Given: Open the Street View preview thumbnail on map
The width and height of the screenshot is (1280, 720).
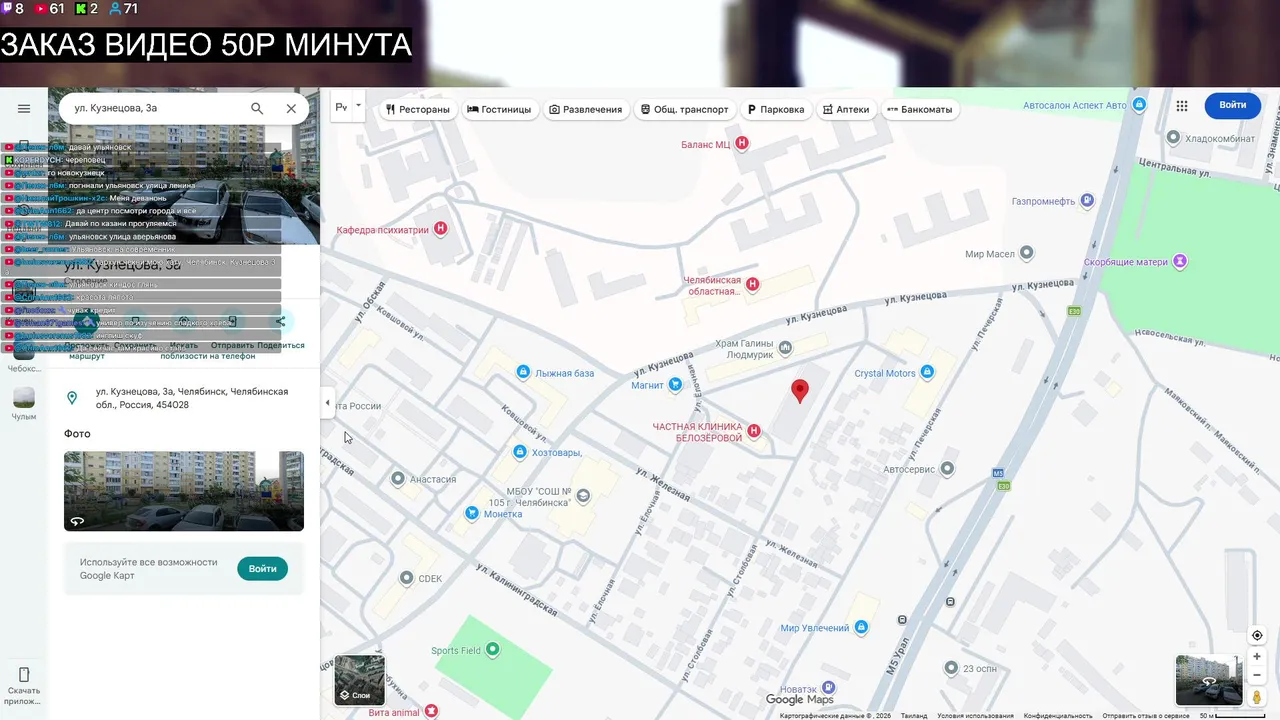Looking at the screenshot, I should click(1209, 680).
